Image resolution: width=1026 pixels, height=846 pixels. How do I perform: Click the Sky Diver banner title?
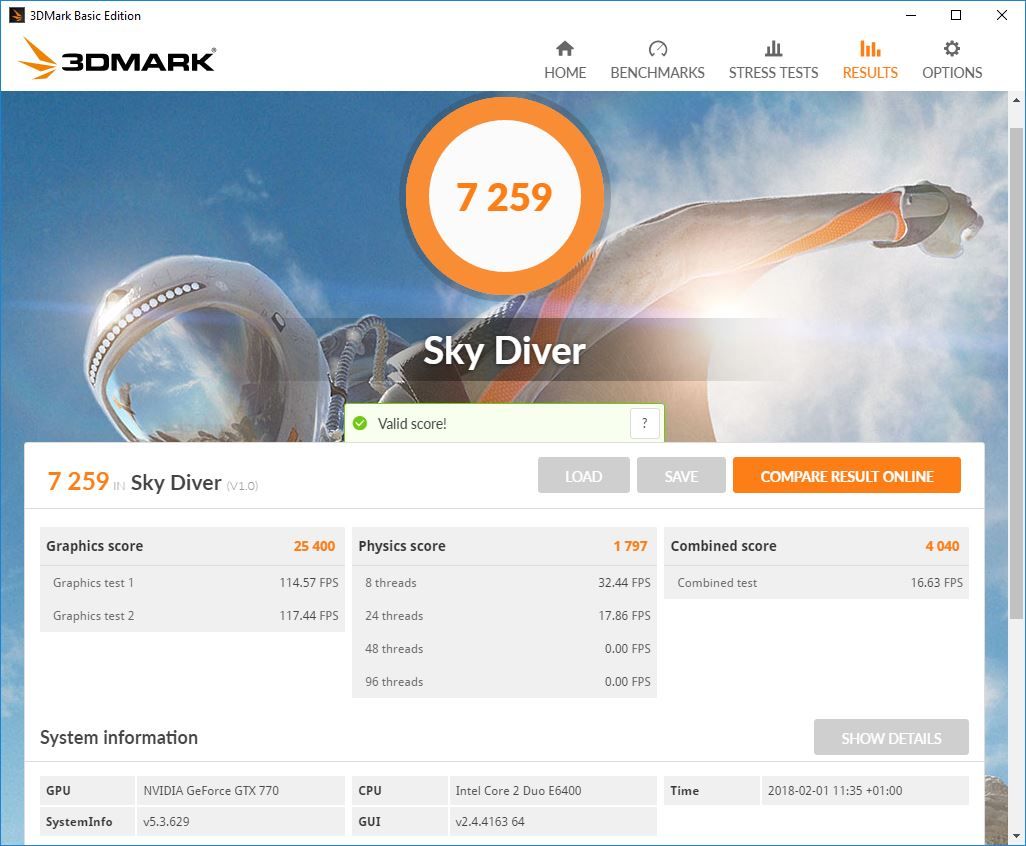(504, 351)
